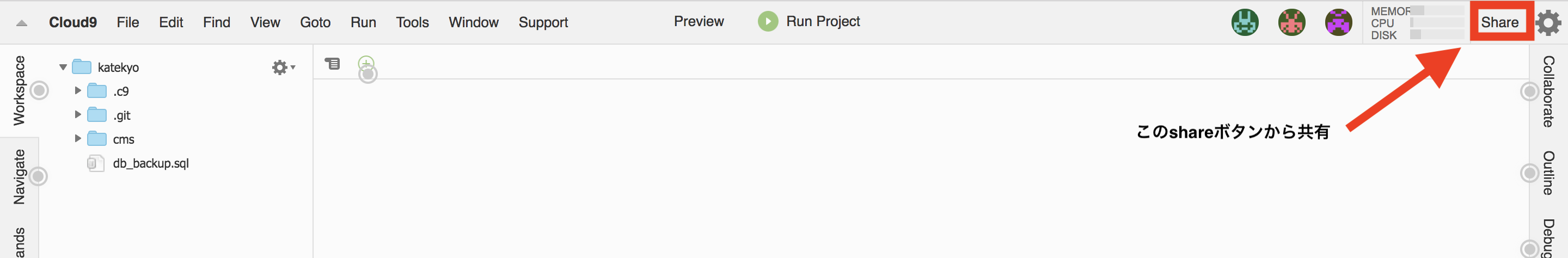Image resolution: width=1568 pixels, height=258 pixels.
Task: Collapse the katekyo root folder
Action: pyautogui.click(x=63, y=67)
